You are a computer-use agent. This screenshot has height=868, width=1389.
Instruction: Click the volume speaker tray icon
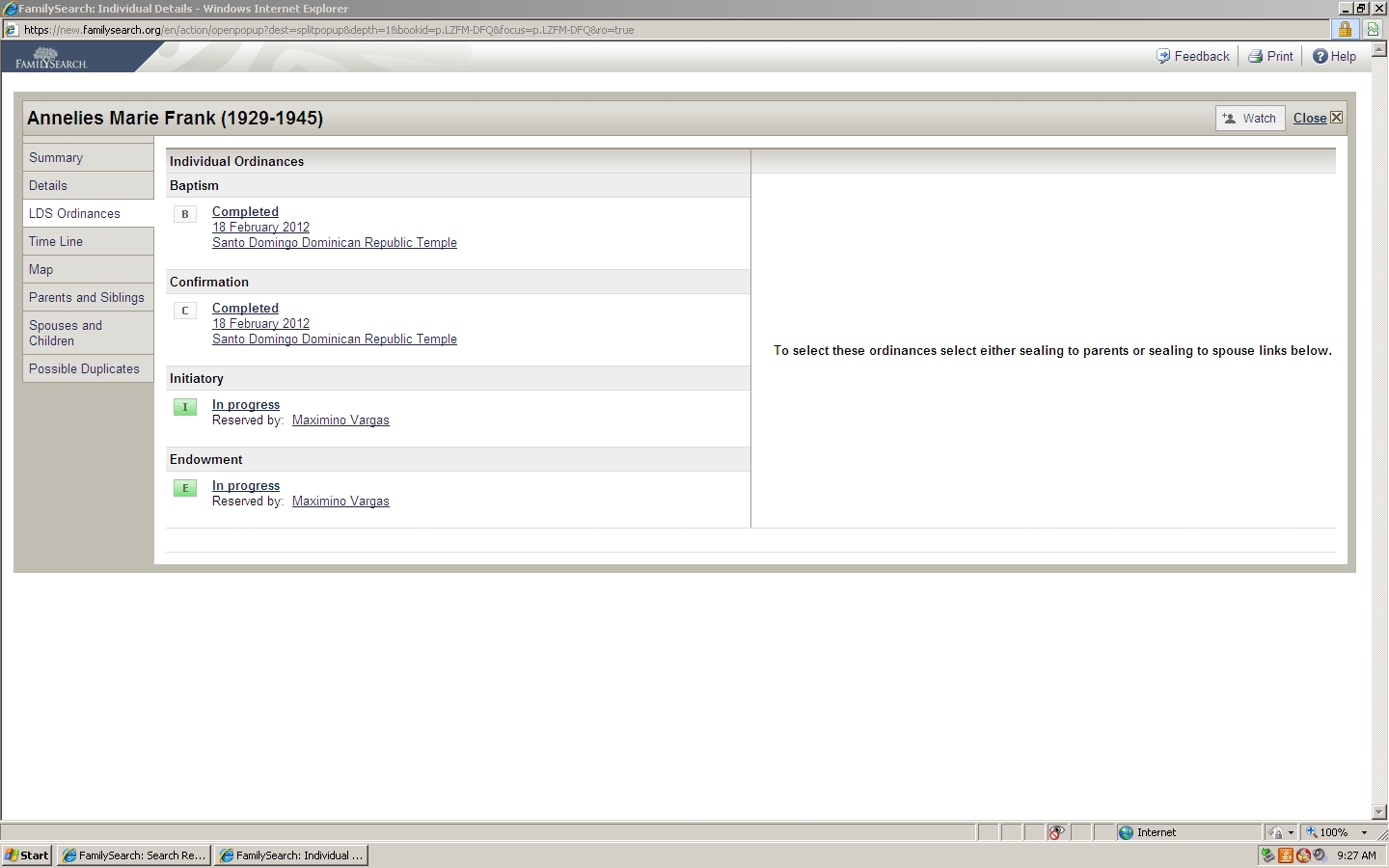point(1320,855)
